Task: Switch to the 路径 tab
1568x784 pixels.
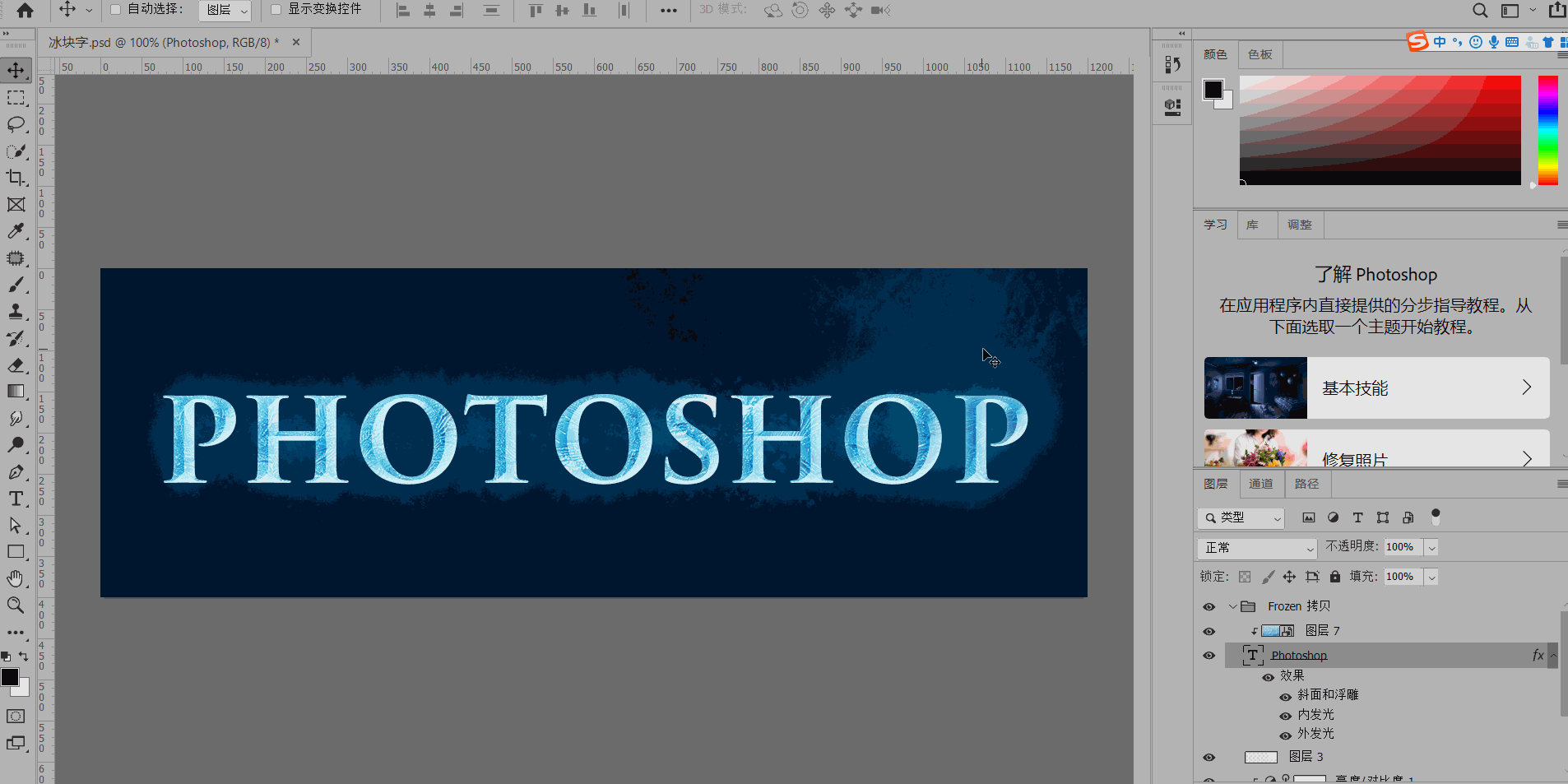Action: coord(1306,484)
